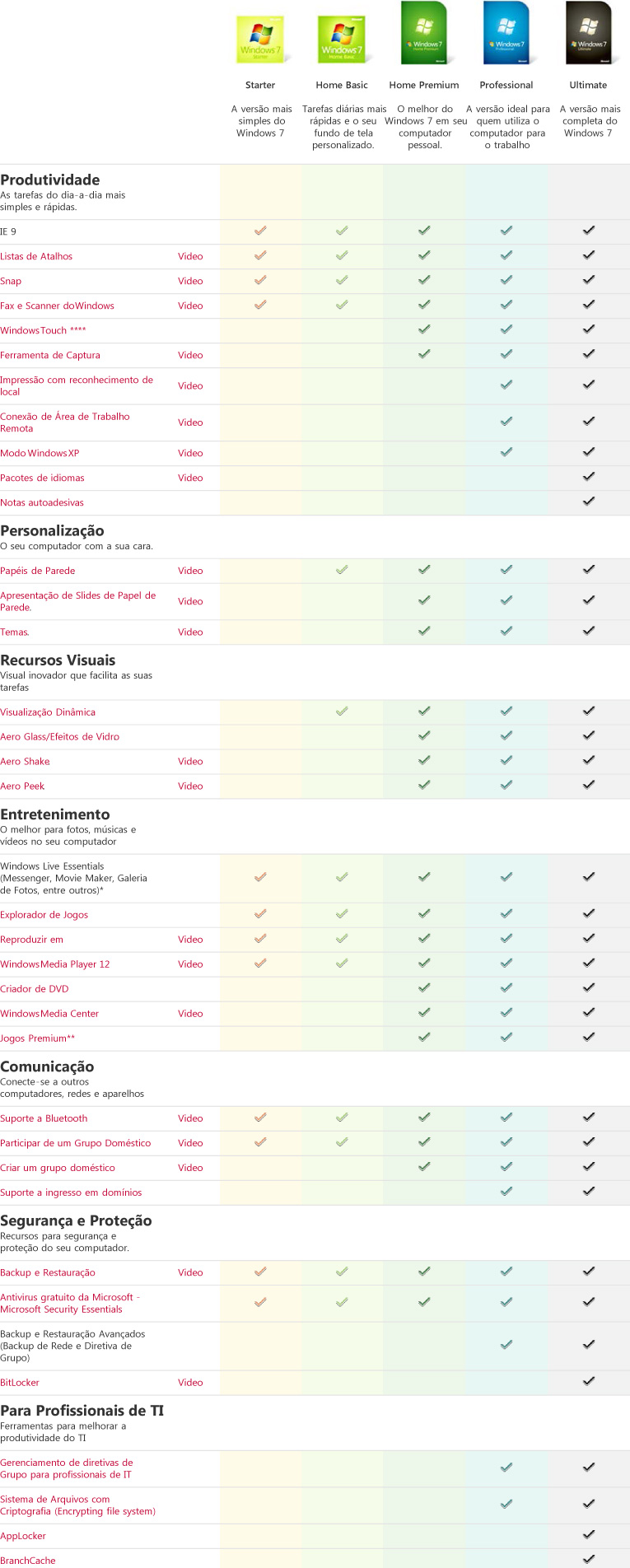Click the Windows 7 Home Basic box image
The image size is (630, 1568).
tap(342, 39)
